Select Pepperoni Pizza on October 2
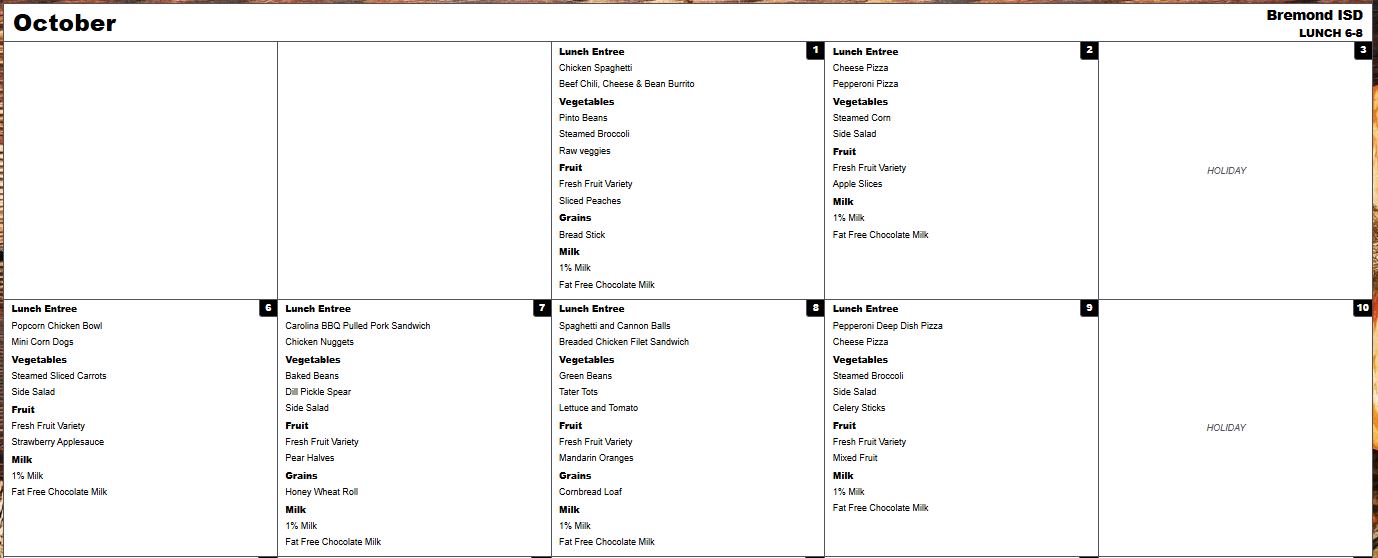1378x558 pixels. pos(865,84)
